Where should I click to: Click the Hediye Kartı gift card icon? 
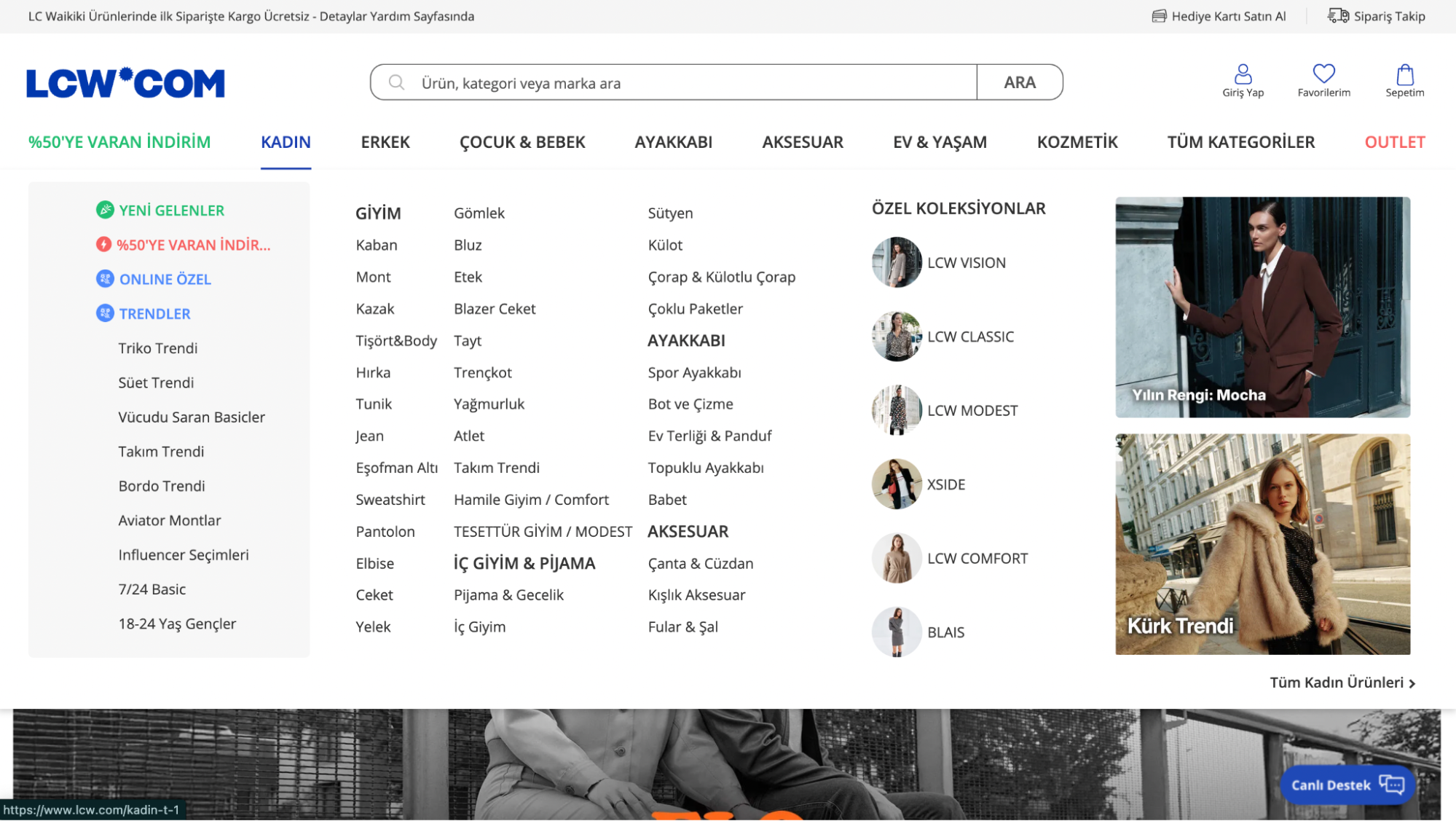pos(1159,16)
